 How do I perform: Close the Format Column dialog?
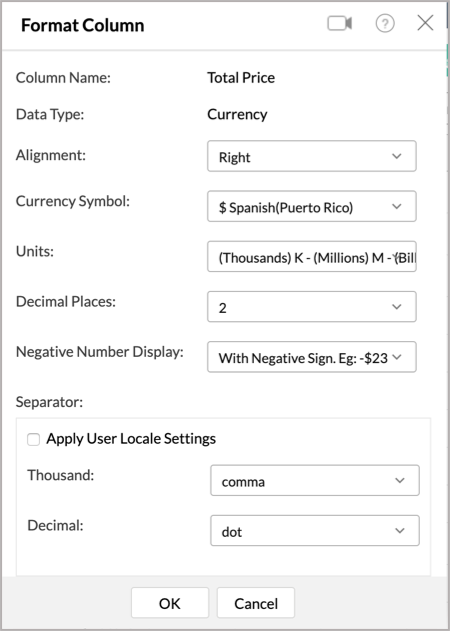pyautogui.click(x=425, y=23)
